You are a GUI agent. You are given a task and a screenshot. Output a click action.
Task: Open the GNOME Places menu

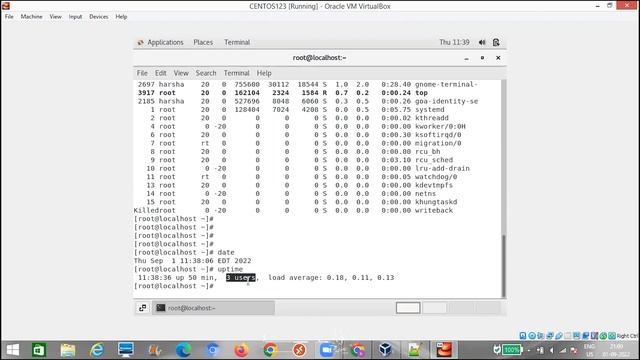click(x=203, y=42)
